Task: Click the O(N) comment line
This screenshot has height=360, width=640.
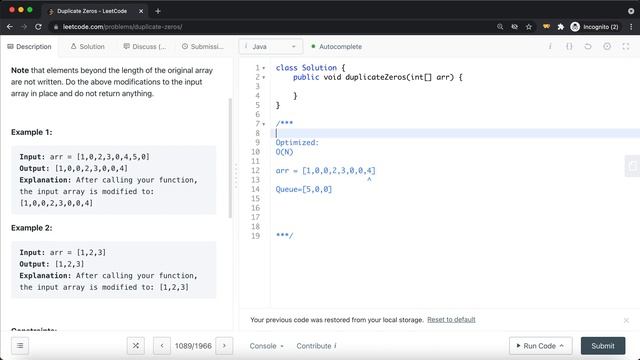Action: pos(284,152)
